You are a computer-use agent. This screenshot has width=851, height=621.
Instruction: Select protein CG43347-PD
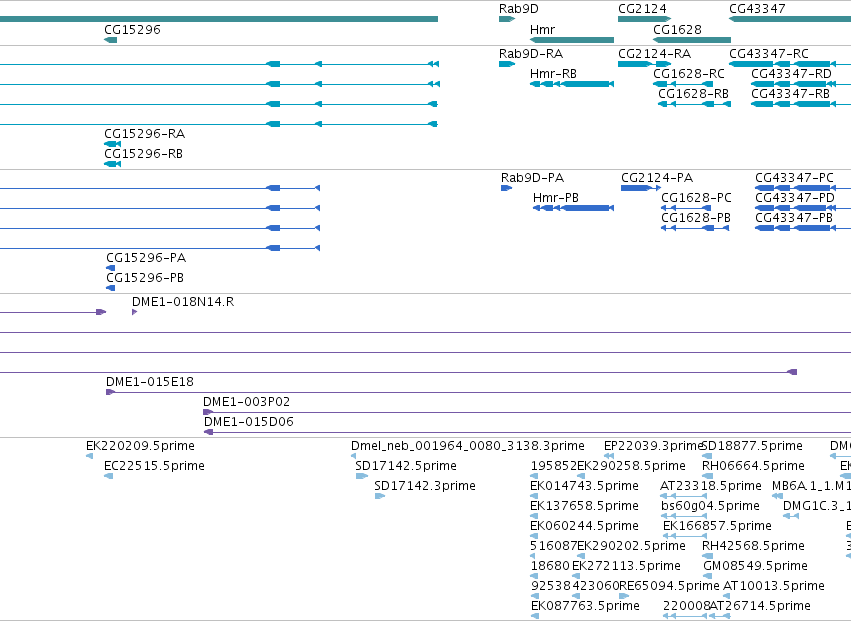(x=795, y=198)
